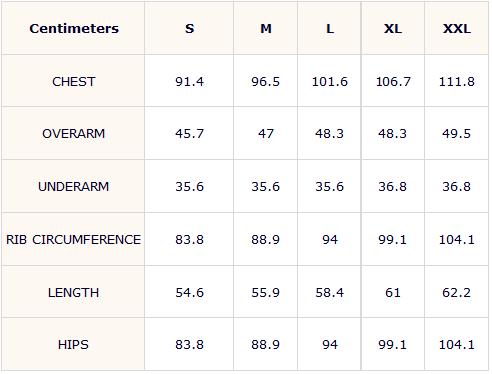Viewport: 492px width, 374px height.
Task: Select the XL size column header
Action: coord(393,29)
